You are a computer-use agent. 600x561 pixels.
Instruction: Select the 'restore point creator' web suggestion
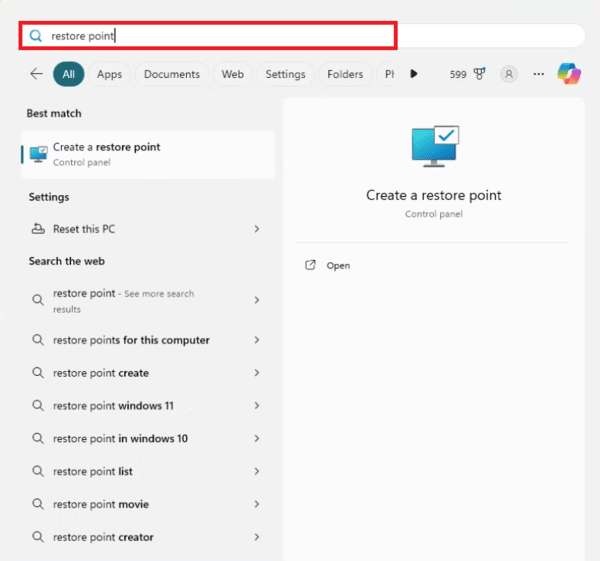click(x=148, y=537)
